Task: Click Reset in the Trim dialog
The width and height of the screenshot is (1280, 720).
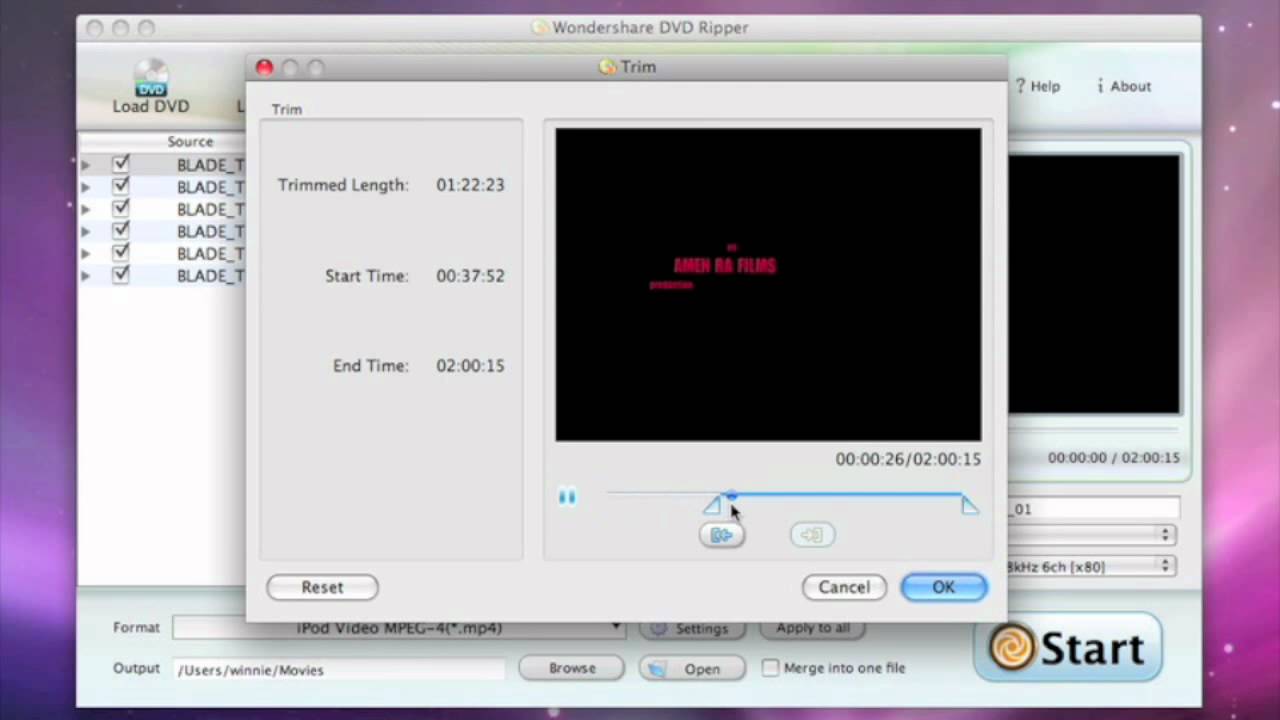Action: coord(322,587)
